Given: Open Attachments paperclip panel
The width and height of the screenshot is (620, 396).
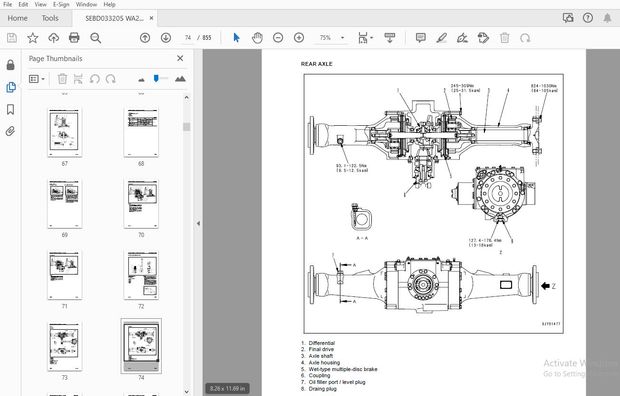Looking at the screenshot, I should [x=11, y=131].
